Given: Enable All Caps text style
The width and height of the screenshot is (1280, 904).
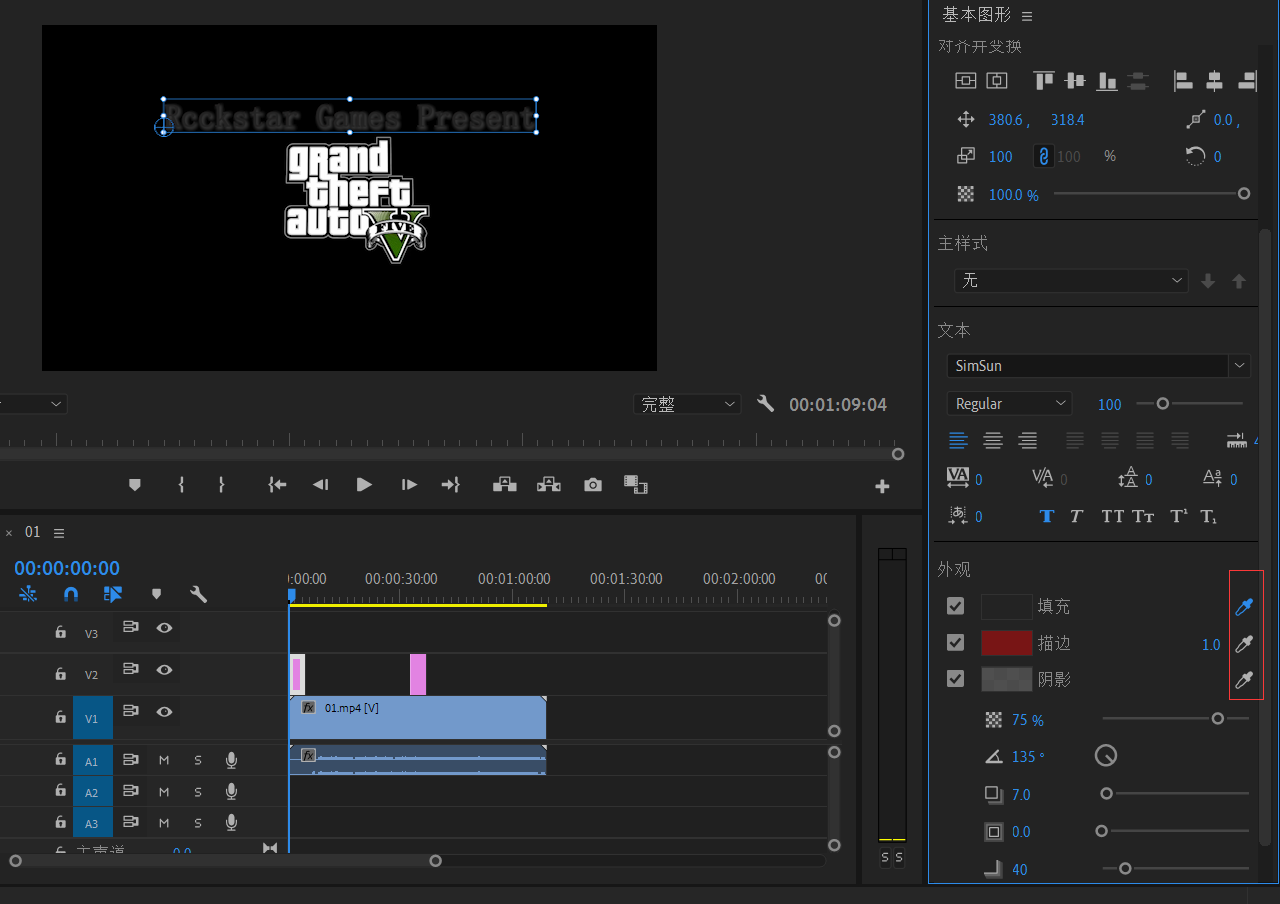Looking at the screenshot, I should point(1112,516).
